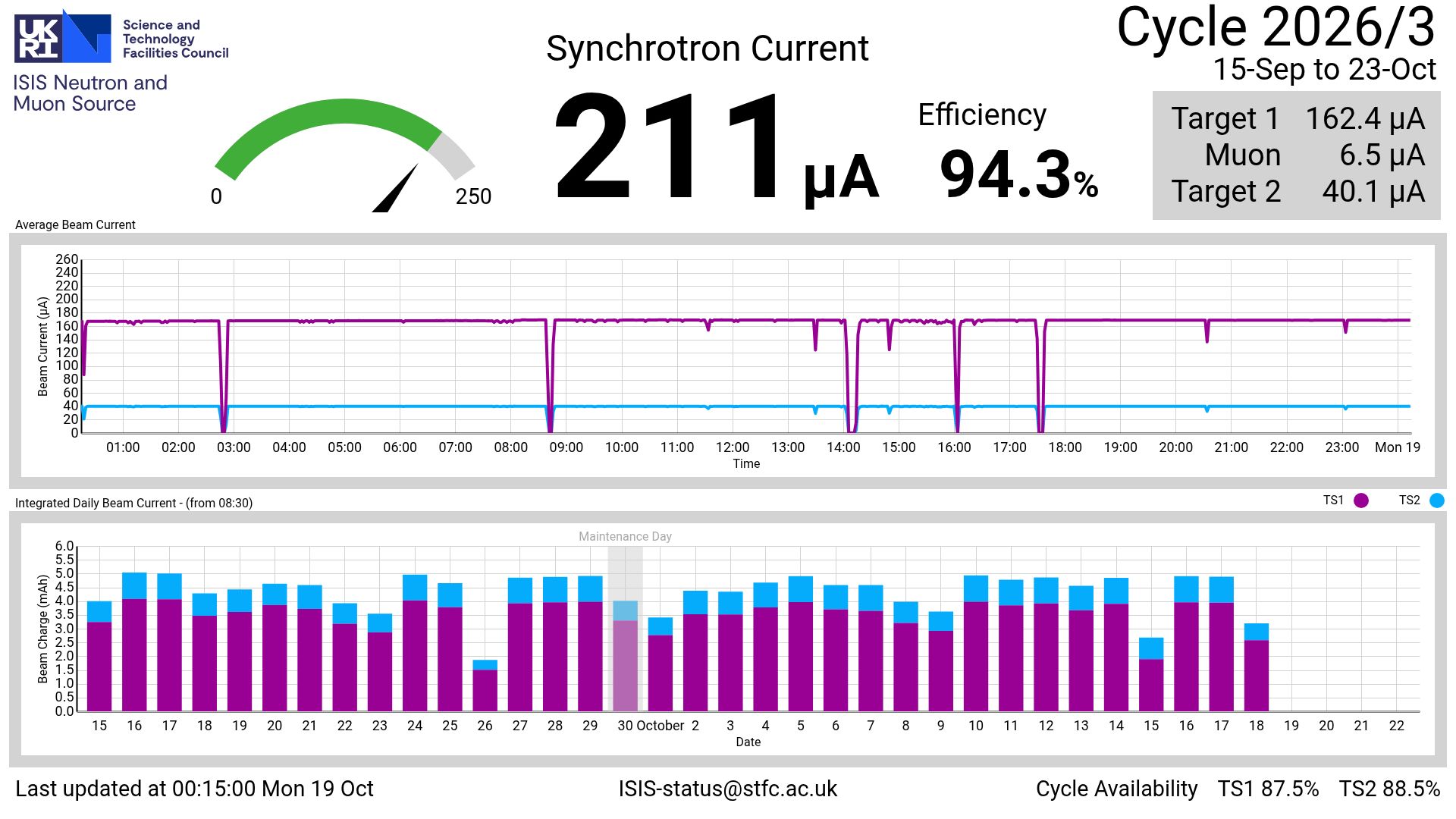The image size is (1456, 819).
Task: Click the TS1 purple legend dot
Action: point(1361,500)
